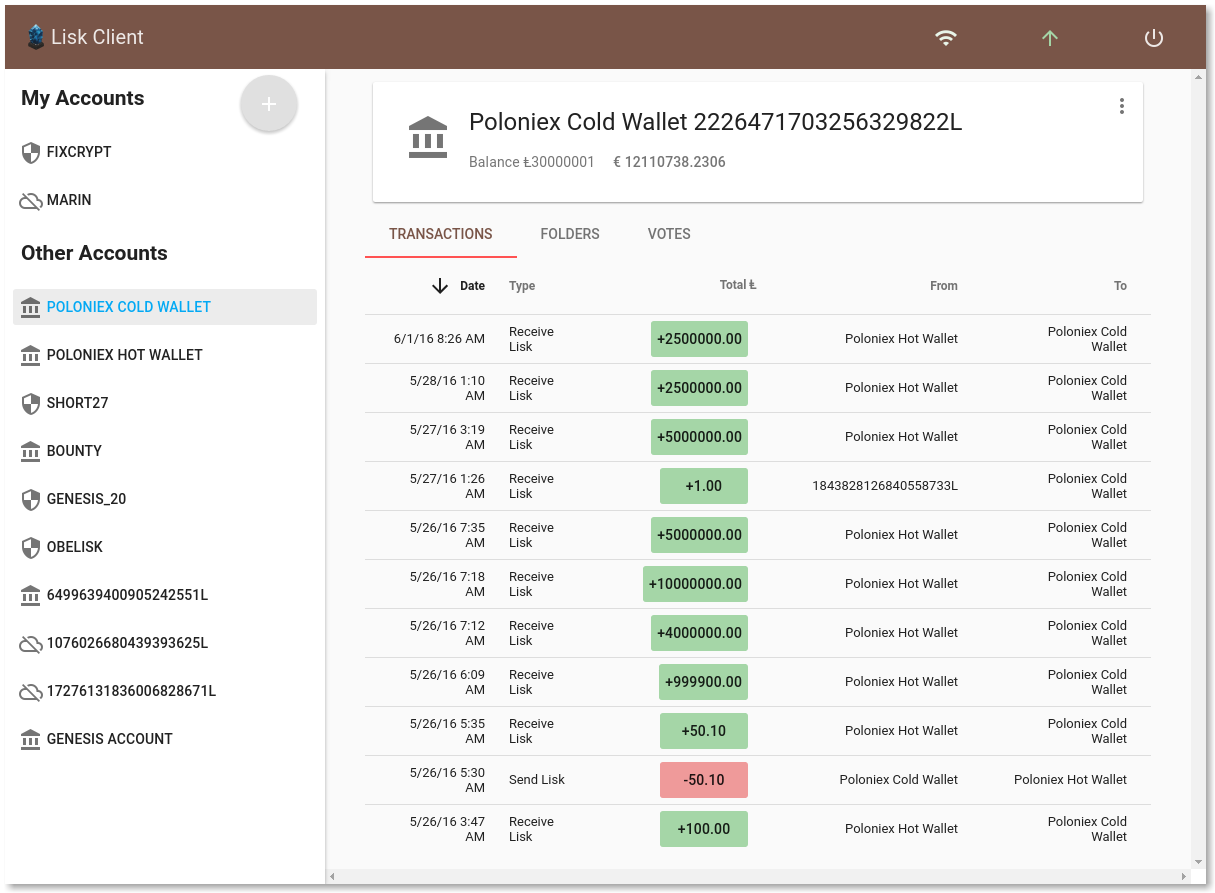Viewport: 1215px width, 893px height.
Task: Click the +2500000.00 amount dated 6/1/16
Action: click(699, 339)
